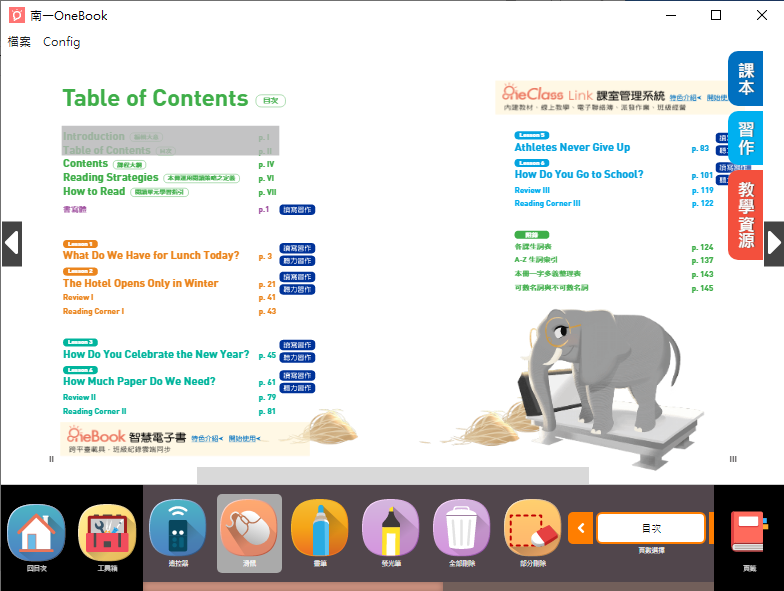784x591 pixels.
Task: Switch to the 教學資源 side tab
Action: coord(746,214)
